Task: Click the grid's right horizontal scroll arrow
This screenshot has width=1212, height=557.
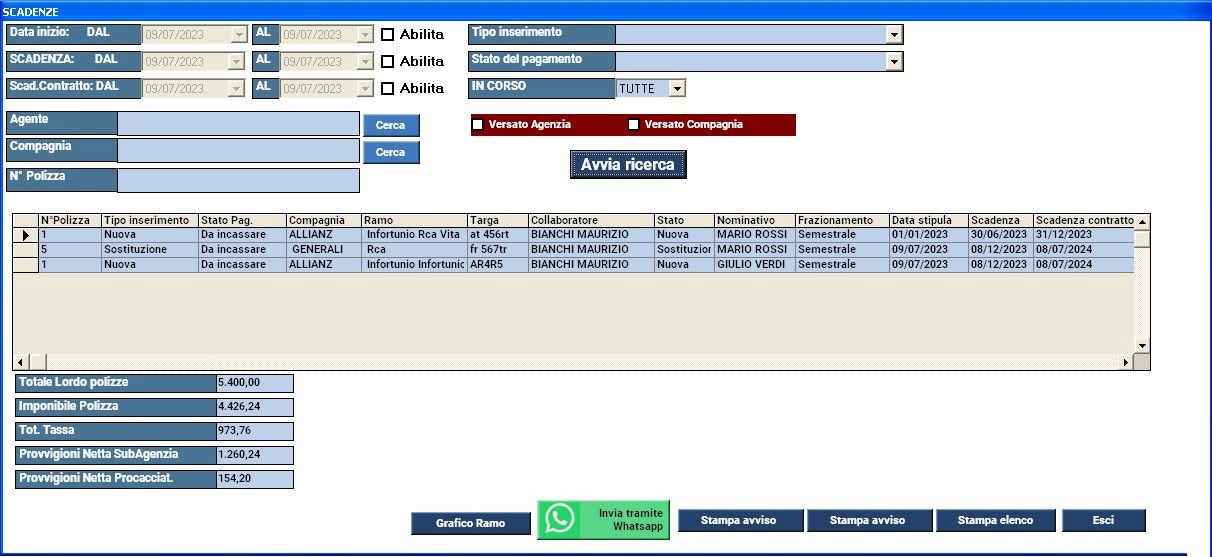Action: click(1125, 361)
